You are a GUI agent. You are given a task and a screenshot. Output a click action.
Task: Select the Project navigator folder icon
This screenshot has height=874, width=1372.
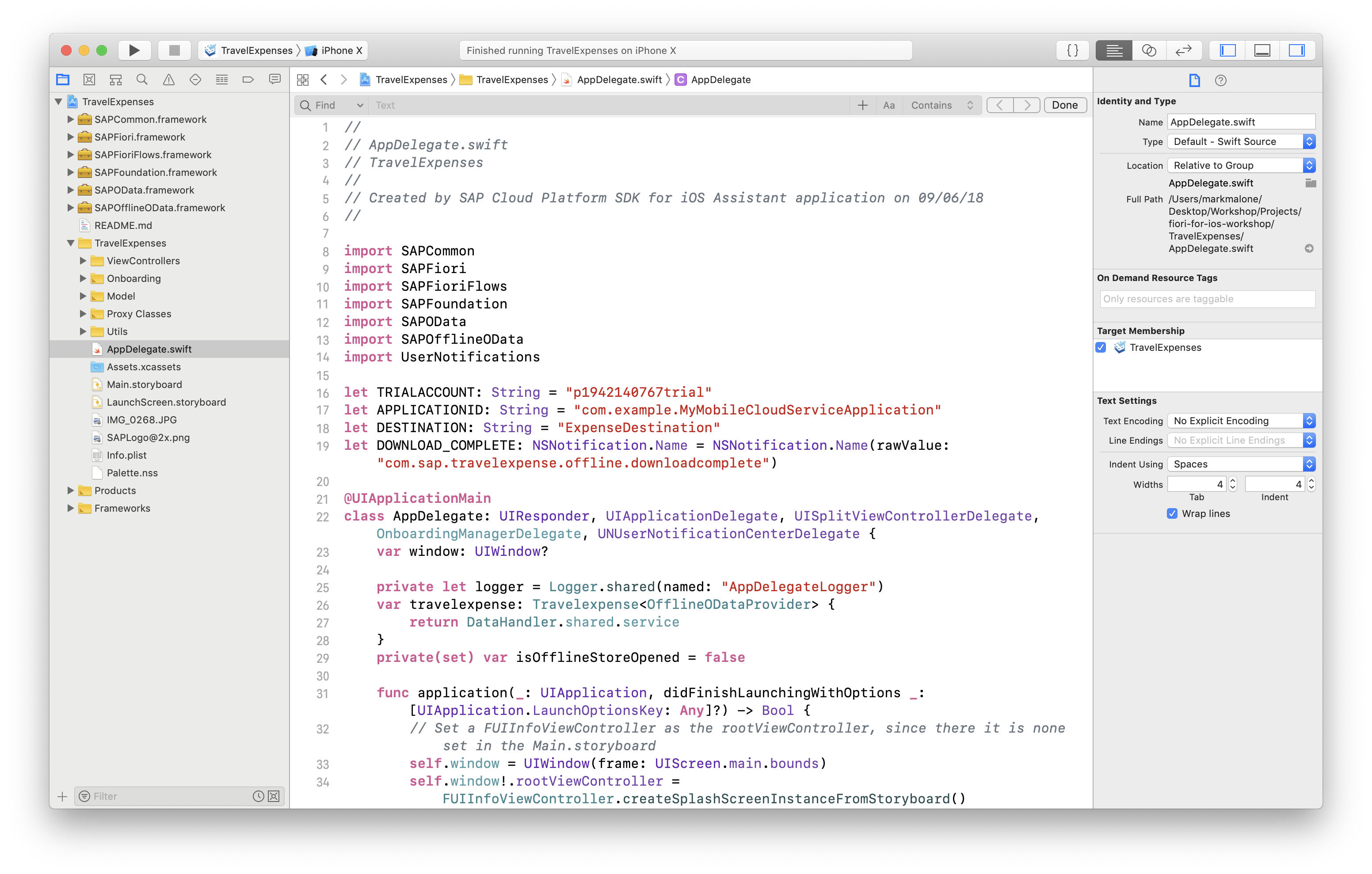point(63,80)
